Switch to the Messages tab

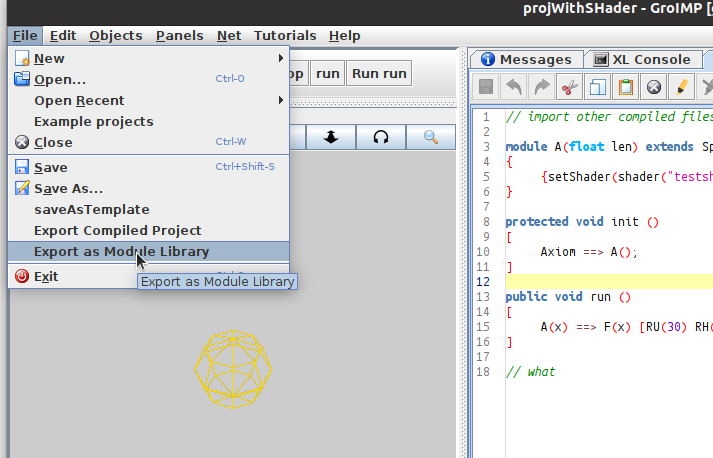(x=526, y=59)
